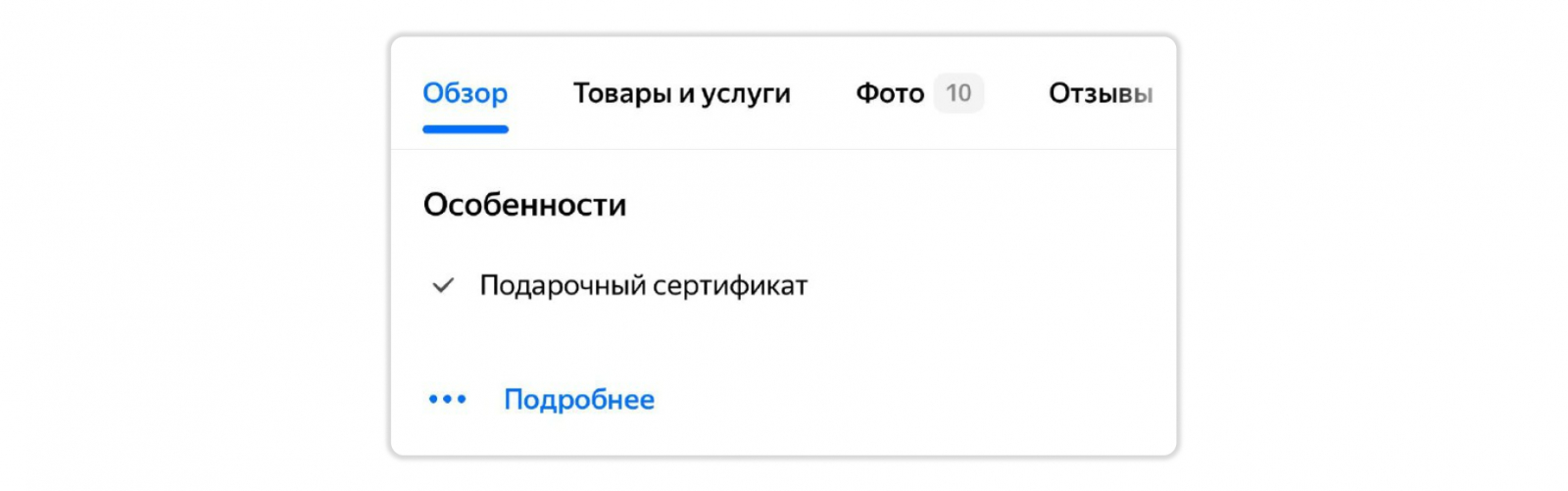Switch to the Обзор tab

(465, 93)
